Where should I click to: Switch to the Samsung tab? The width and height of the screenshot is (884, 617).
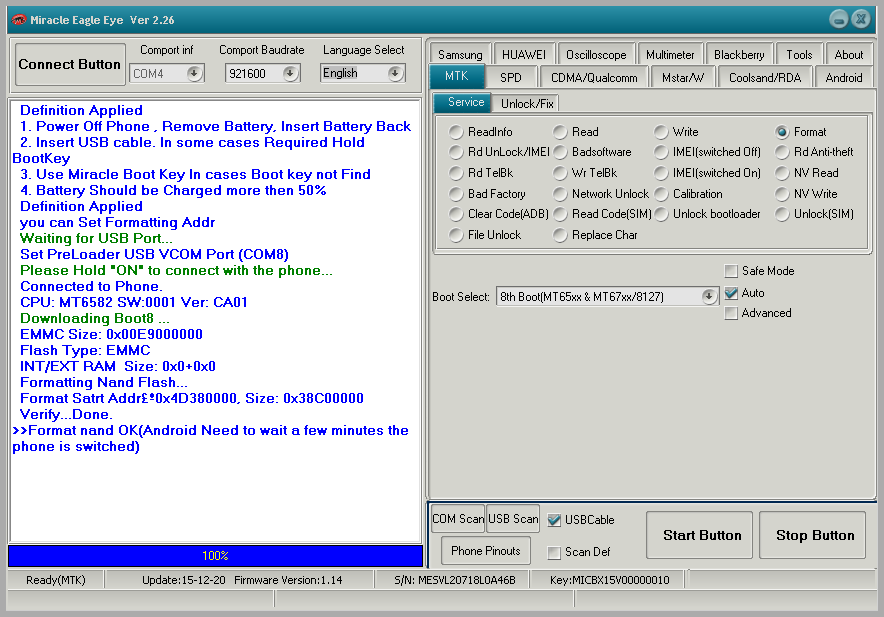point(460,55)
